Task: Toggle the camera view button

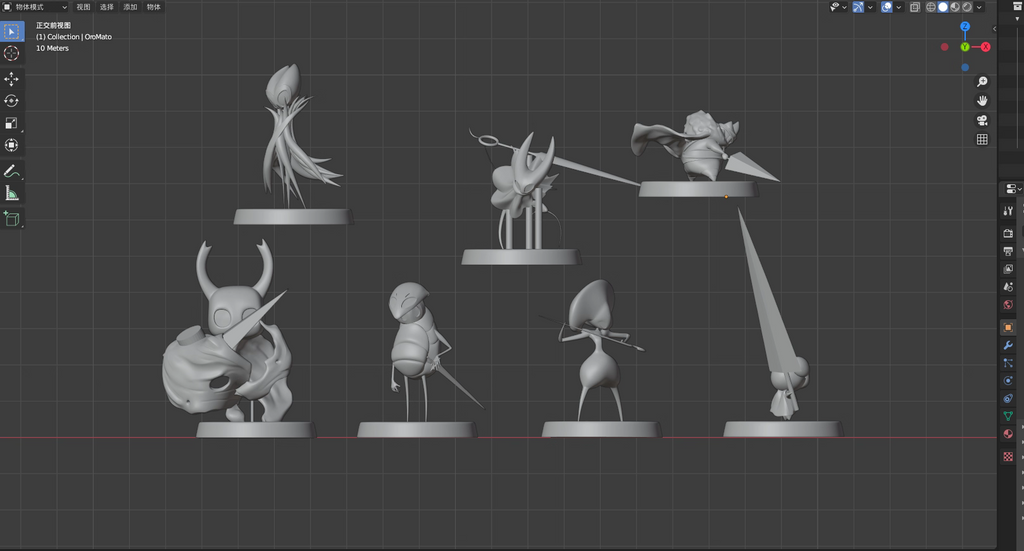Action: (x=982, y=120)
